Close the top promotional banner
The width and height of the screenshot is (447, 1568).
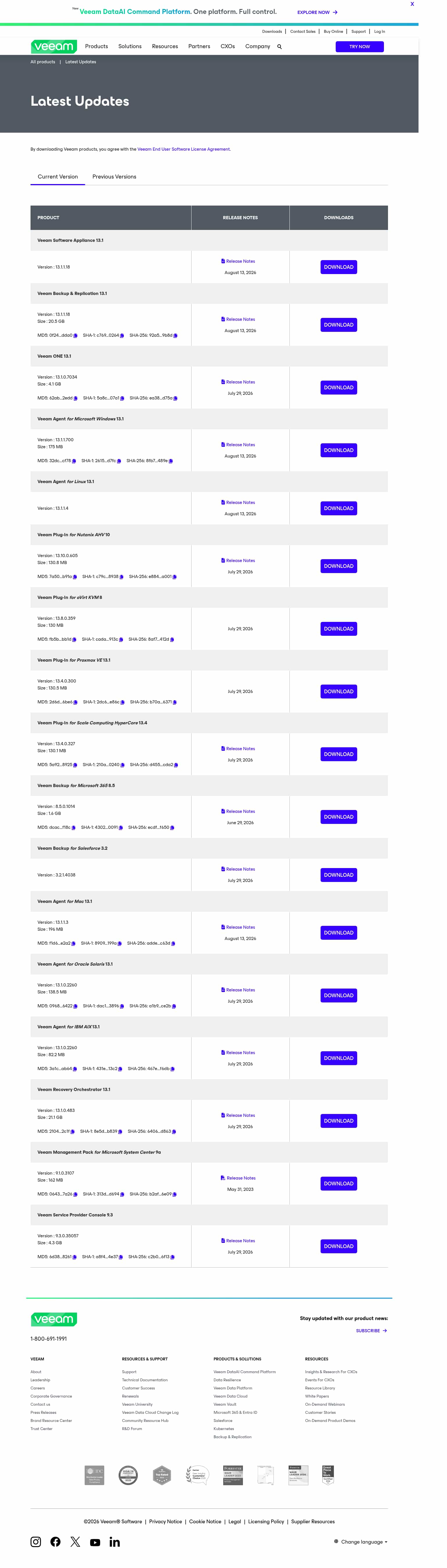click(x=412, y=4)
